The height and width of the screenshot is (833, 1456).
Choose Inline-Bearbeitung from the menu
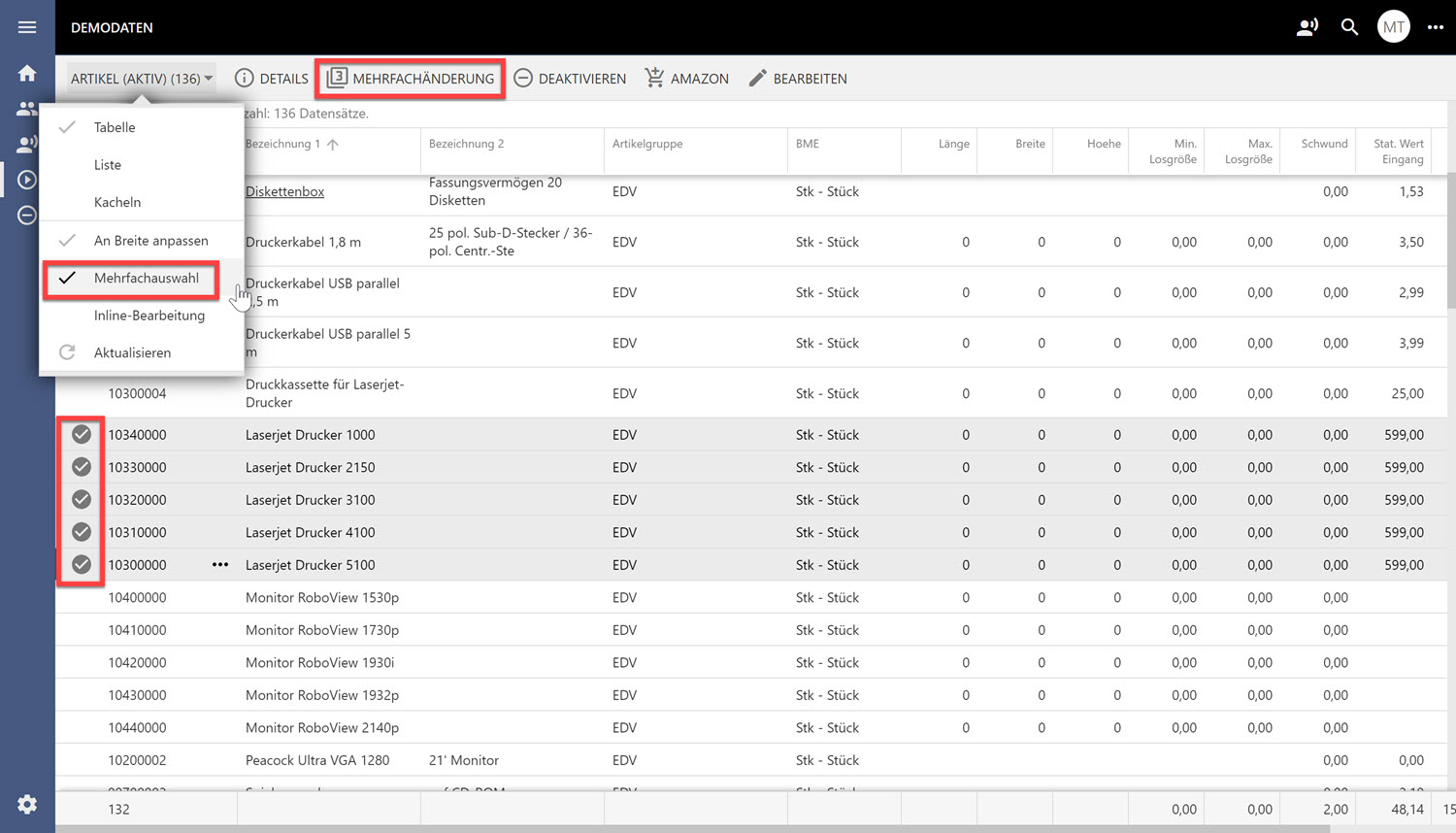click(149, 316)
